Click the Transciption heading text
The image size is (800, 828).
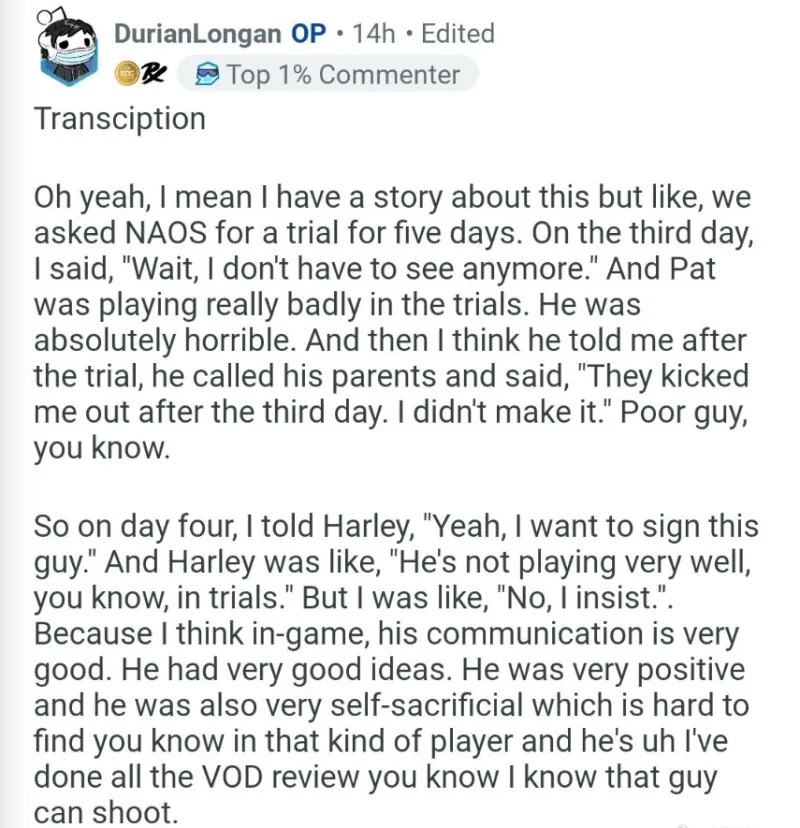click(120, 118)
